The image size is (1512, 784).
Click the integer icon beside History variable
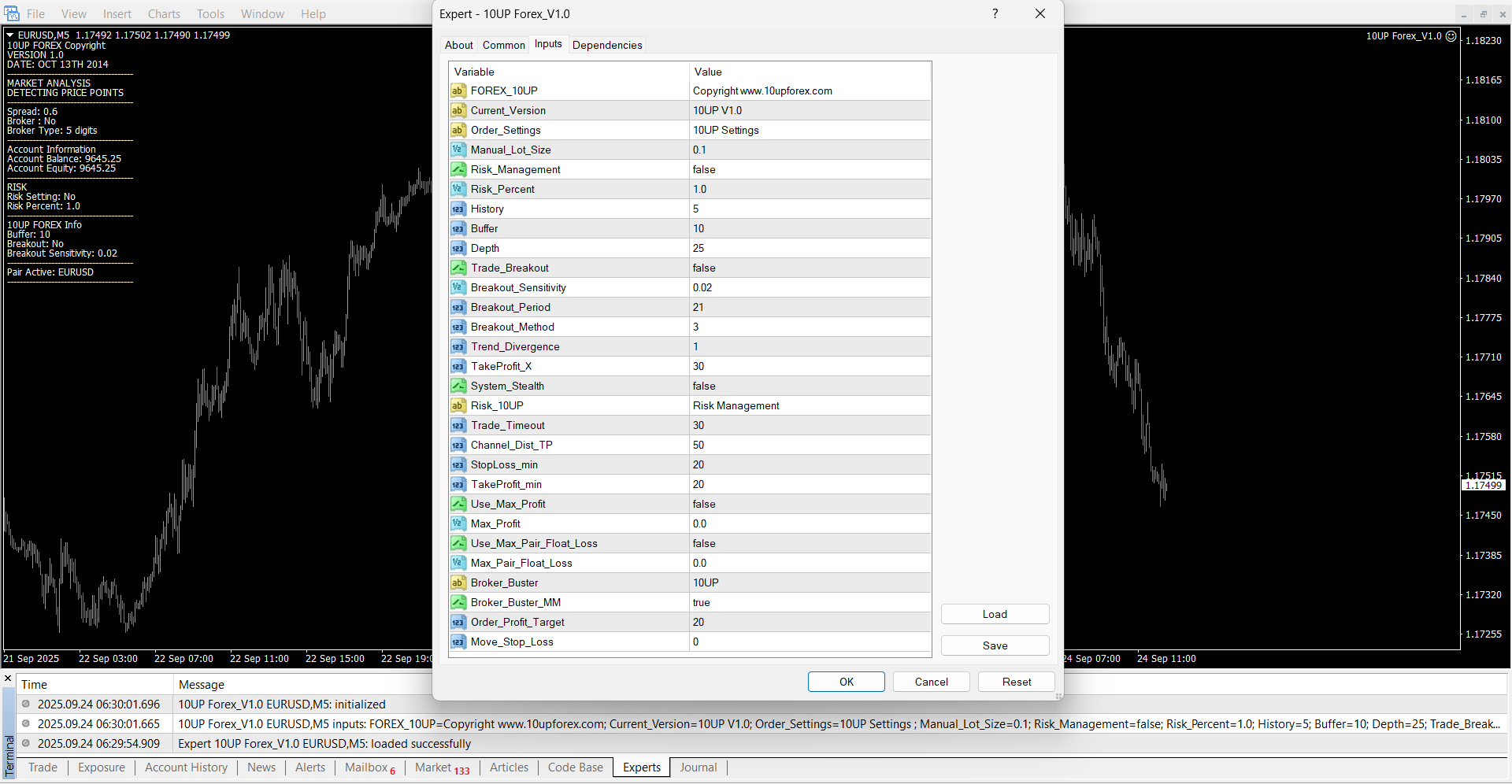[x=458, y=209]
